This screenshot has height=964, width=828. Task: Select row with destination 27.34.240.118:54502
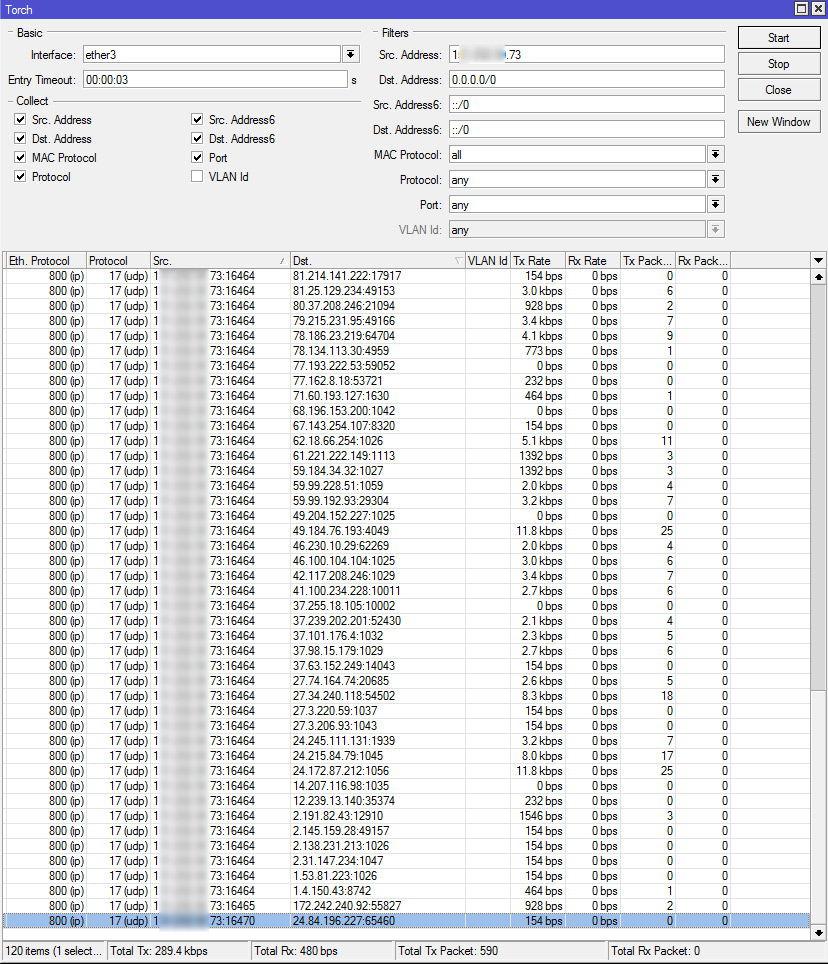406,696
